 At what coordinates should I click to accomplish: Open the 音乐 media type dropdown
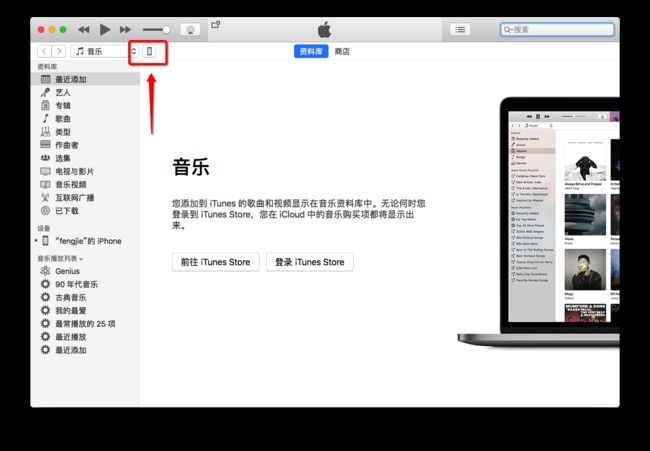[x=104, y=51]
